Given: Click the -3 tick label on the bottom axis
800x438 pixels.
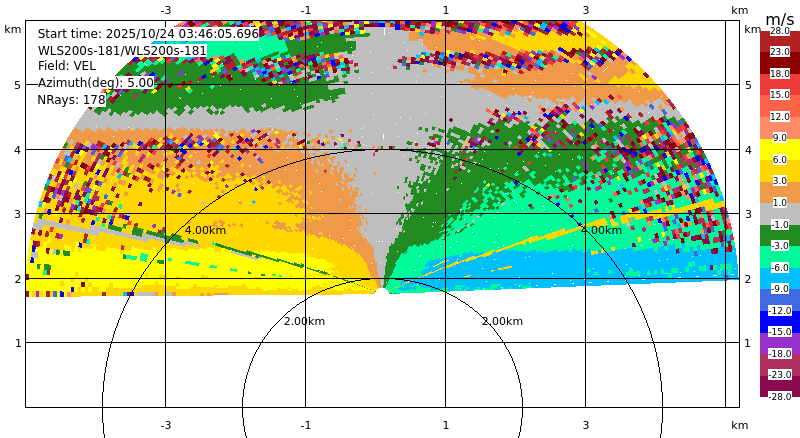Looking at the screenshot, I should coord(165,425).
